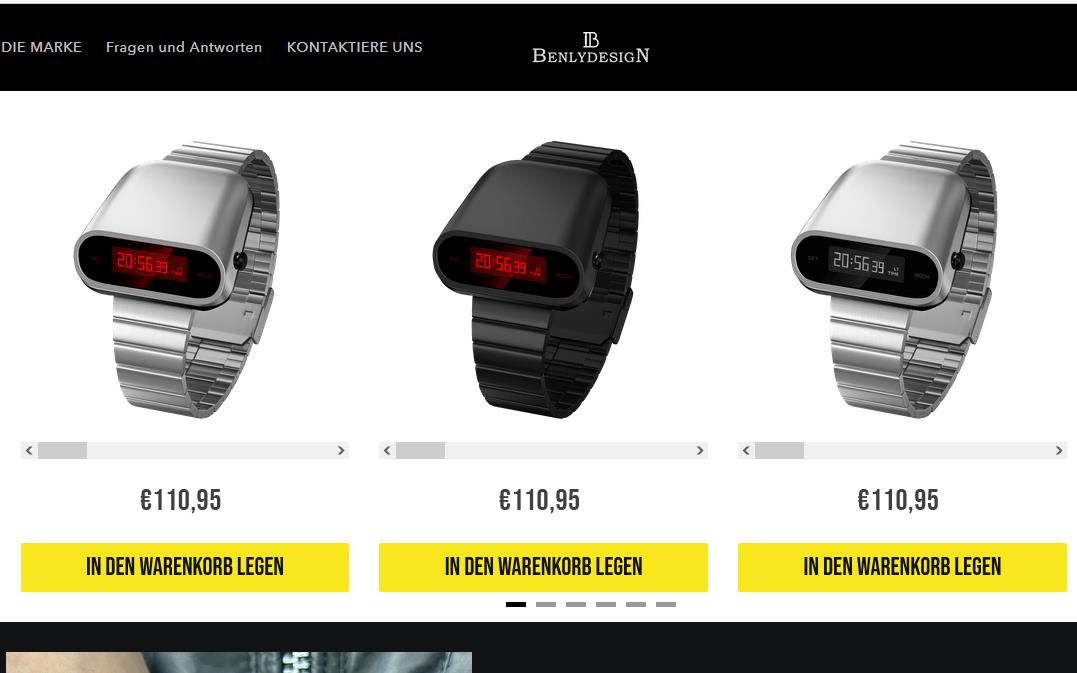This screenshot has height=673, width=1077.
Task: Click left arrow under silver white-display watch
Action: pos(746,450)
